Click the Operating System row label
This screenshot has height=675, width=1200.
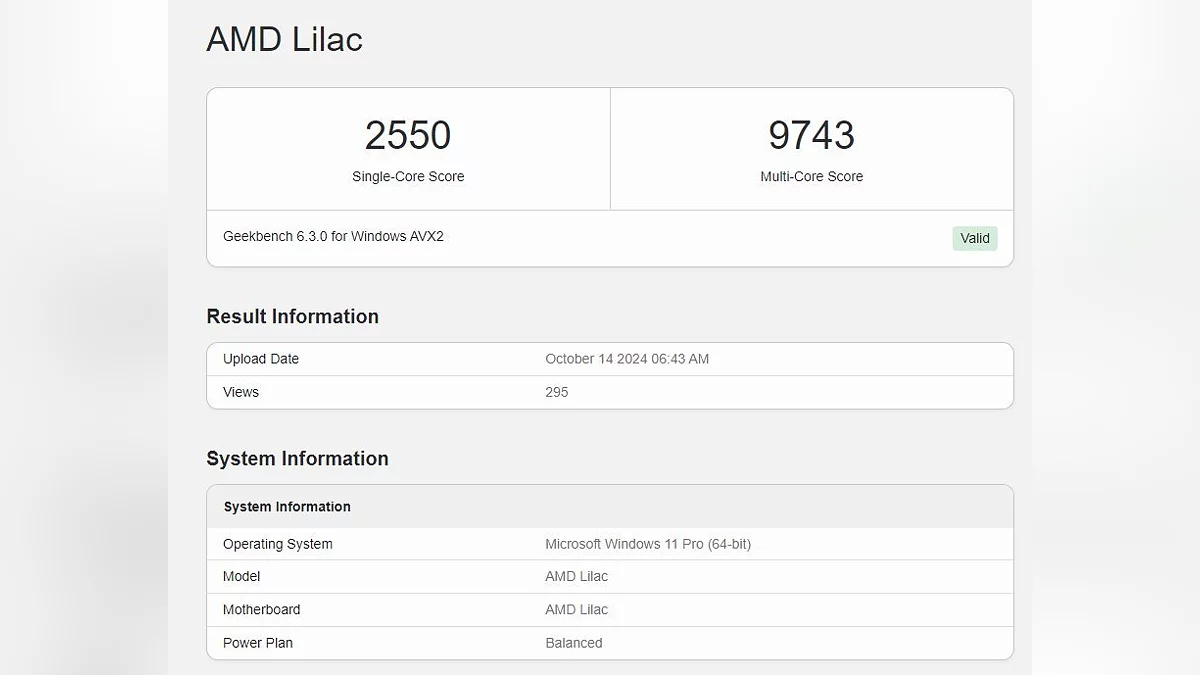278,544
